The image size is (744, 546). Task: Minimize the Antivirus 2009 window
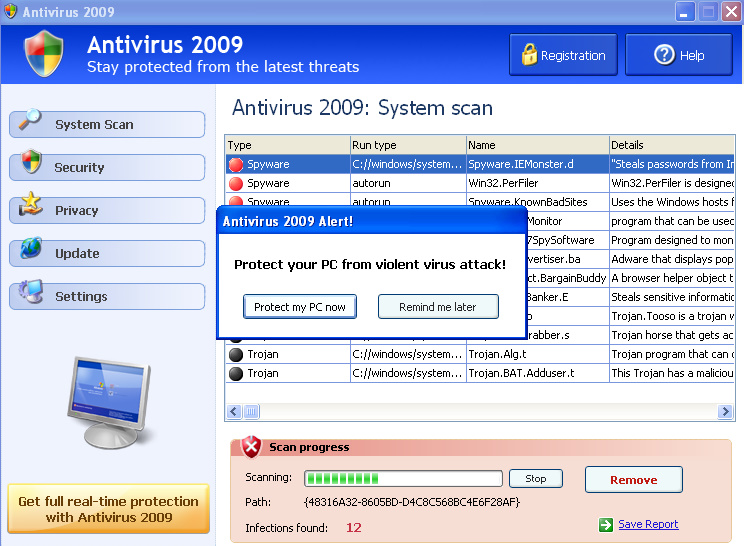685,12
